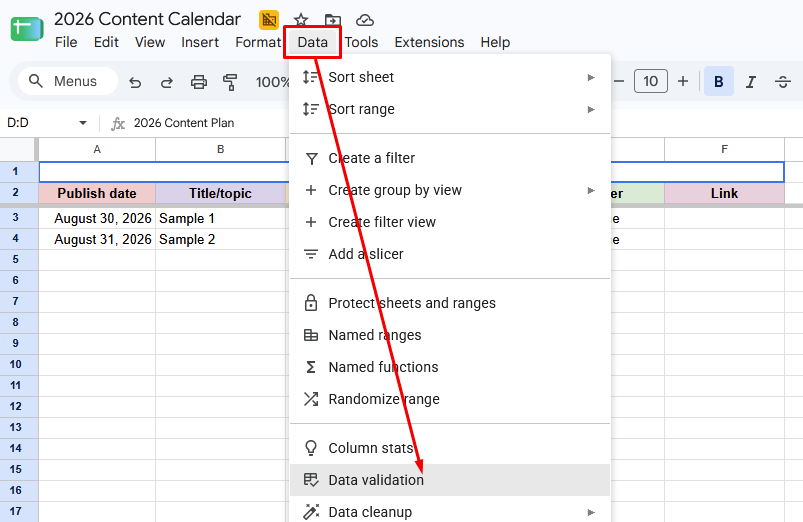
Task: Toggle italic formatting button
Action: [751, 81]
